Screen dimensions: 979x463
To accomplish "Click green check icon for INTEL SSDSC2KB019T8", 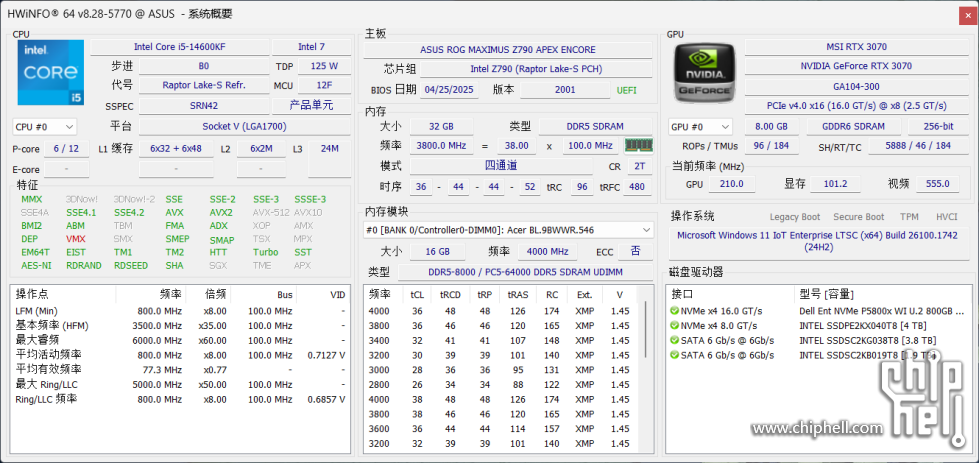I will [674, 355].
